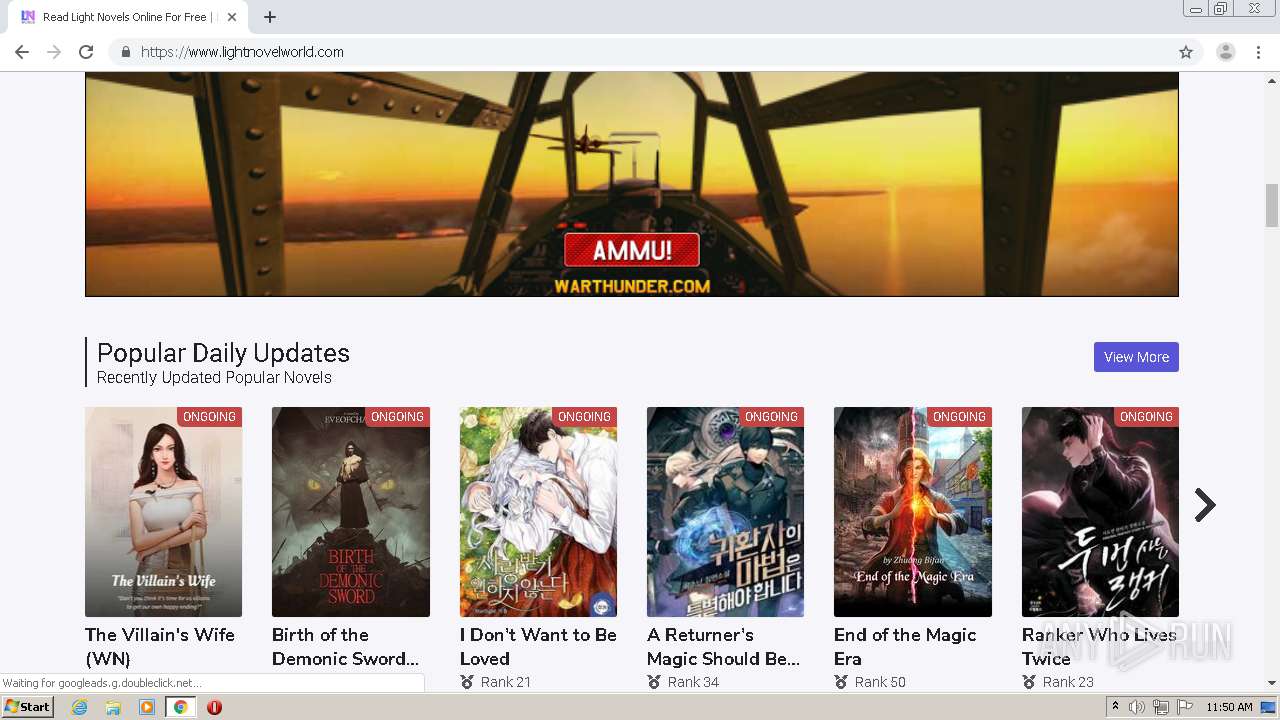Open a new tab with the plus button
1280x720 pixels.
[270, 17]
